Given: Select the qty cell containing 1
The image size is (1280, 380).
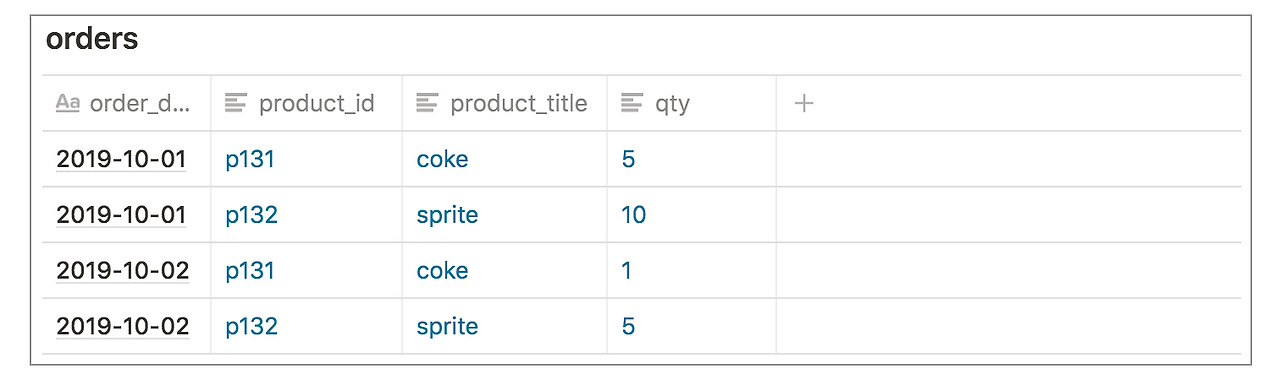Looking at the screenshot, I should (x=691, y=271).
